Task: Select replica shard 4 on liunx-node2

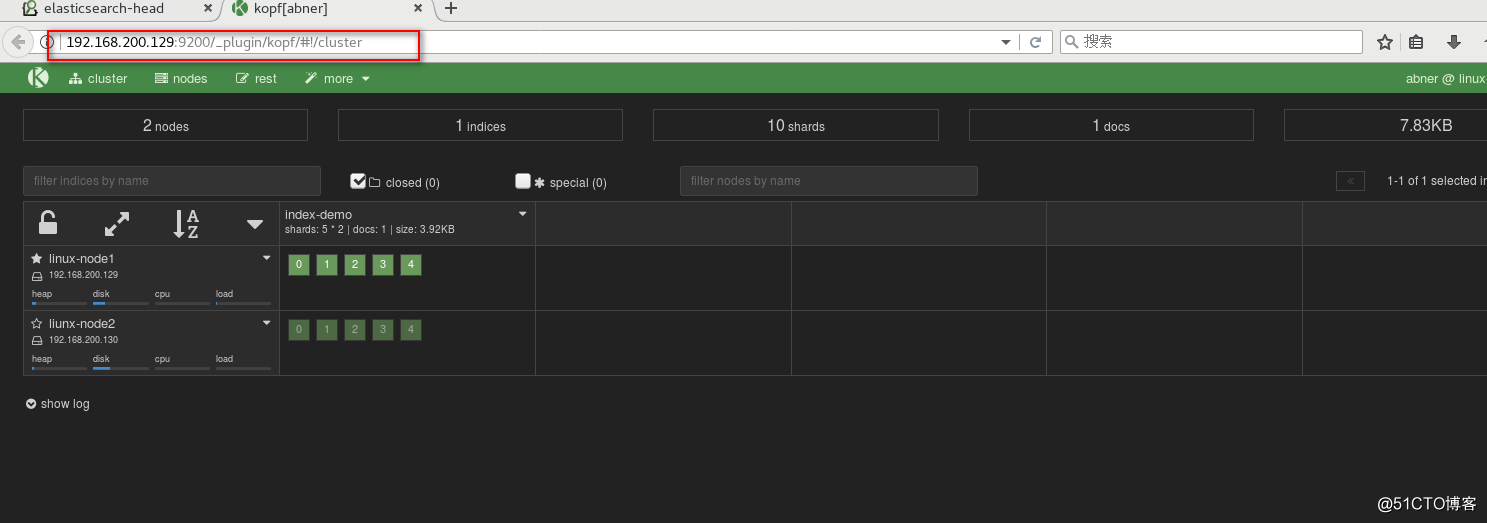Action: click(411, 330)
